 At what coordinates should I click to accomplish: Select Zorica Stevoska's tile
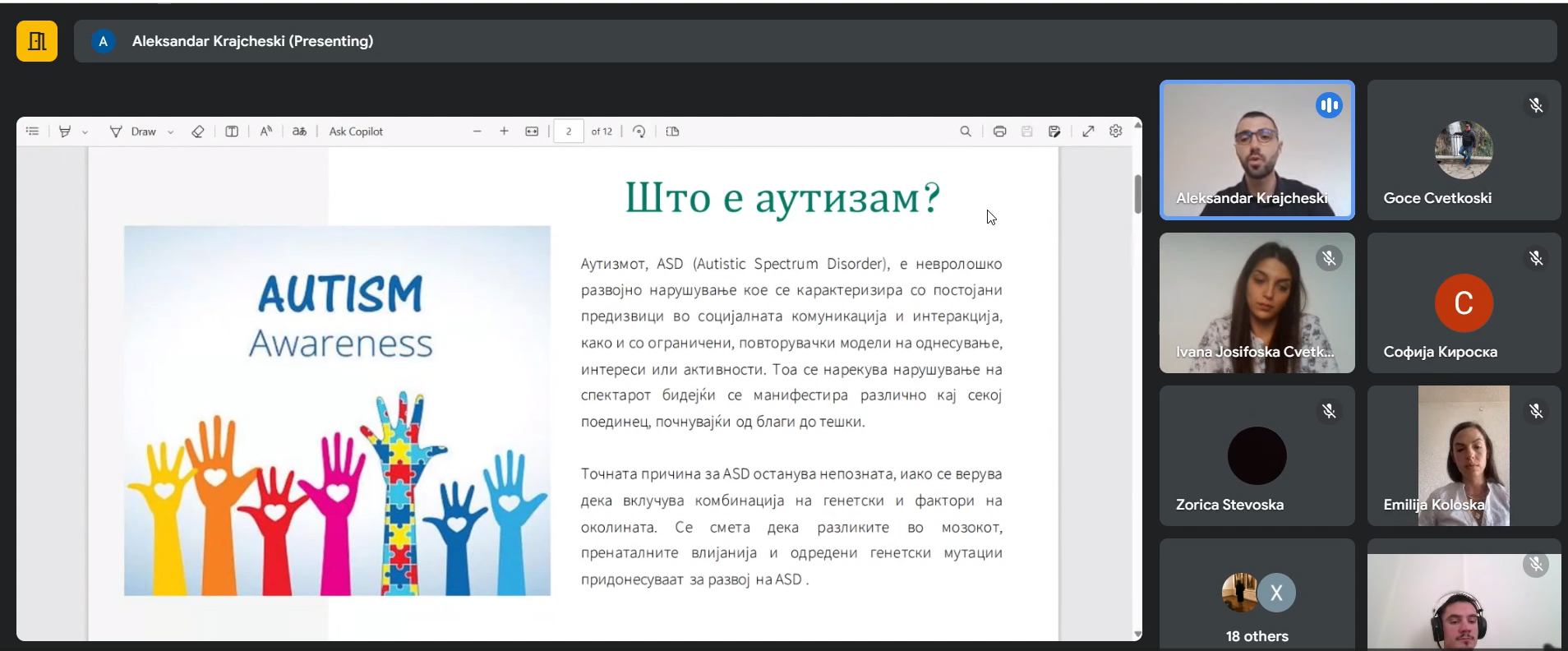pyautogui.click(x=1257, y=455)
